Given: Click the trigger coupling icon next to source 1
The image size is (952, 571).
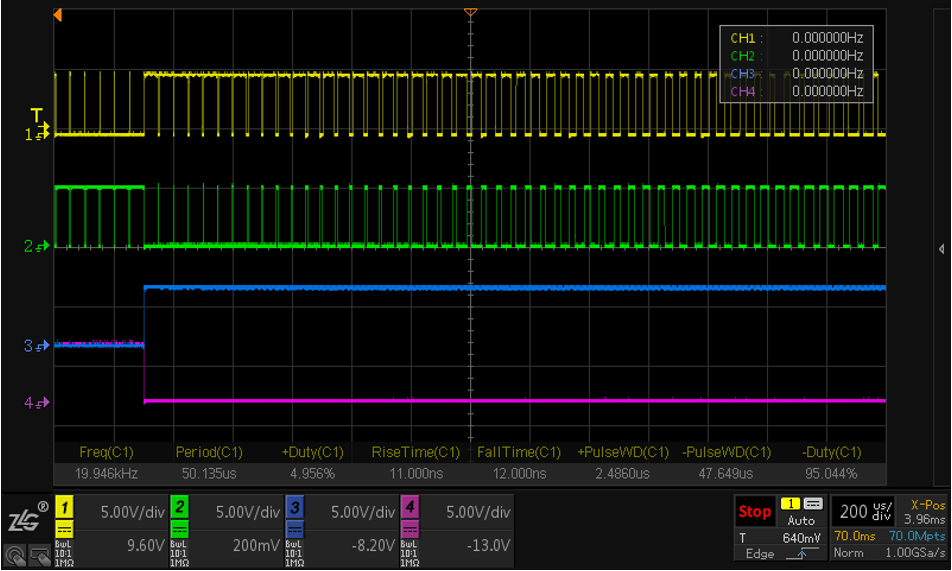Looking at the screenshot, I should coord(812,503).
